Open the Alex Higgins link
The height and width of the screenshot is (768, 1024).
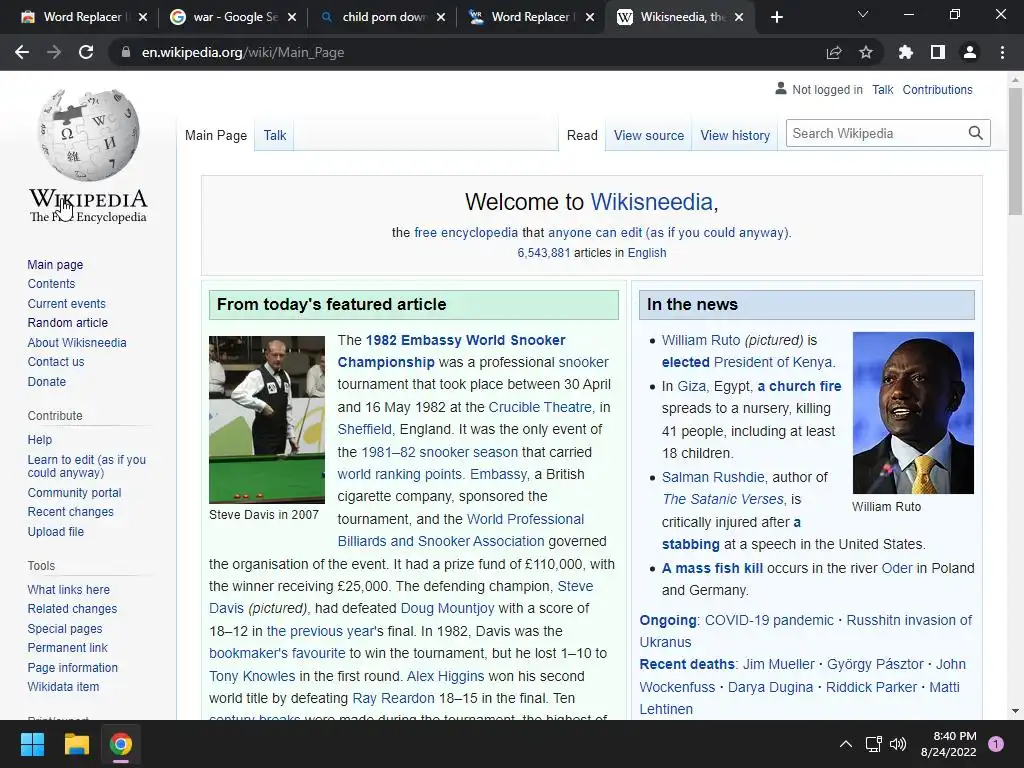coord(445,676)
